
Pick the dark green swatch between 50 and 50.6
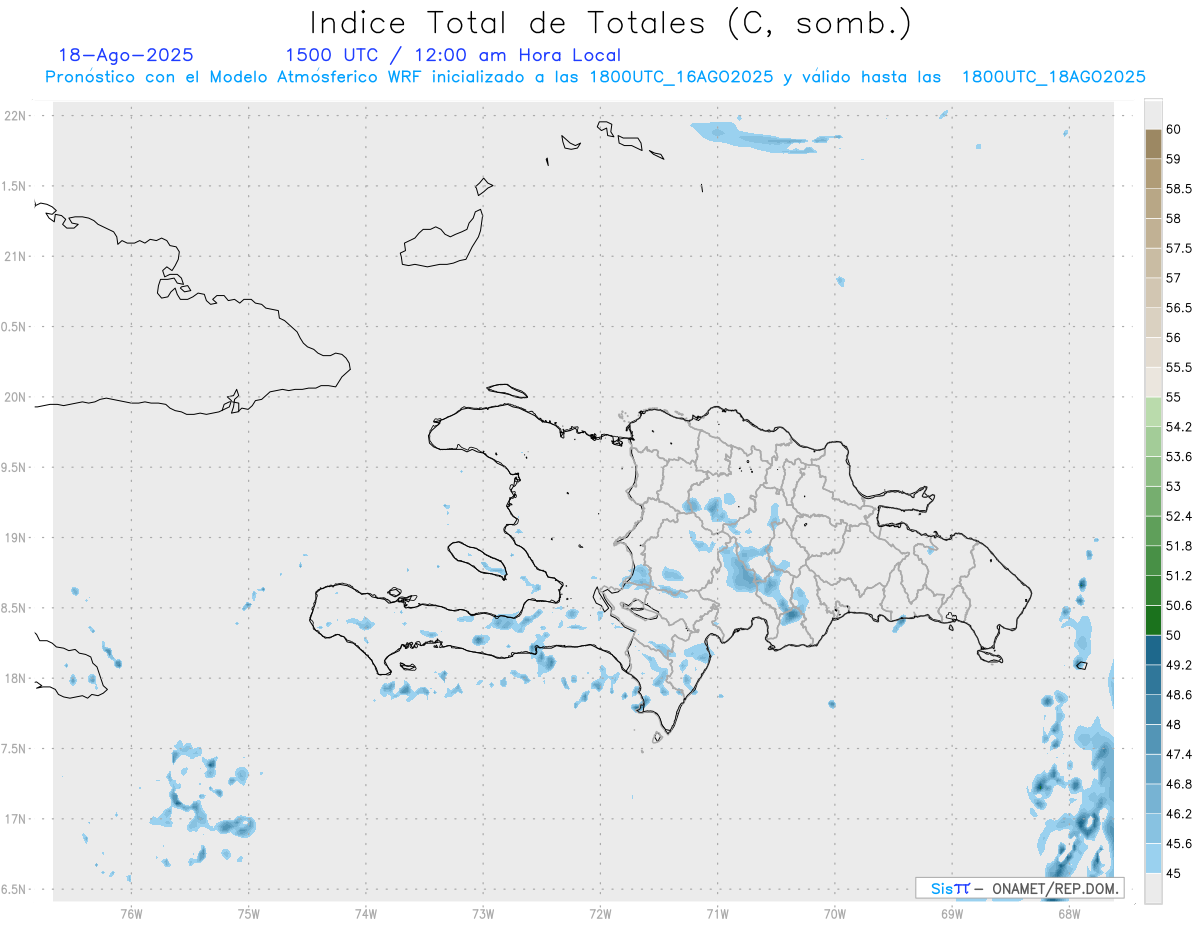pos(1153,620)
